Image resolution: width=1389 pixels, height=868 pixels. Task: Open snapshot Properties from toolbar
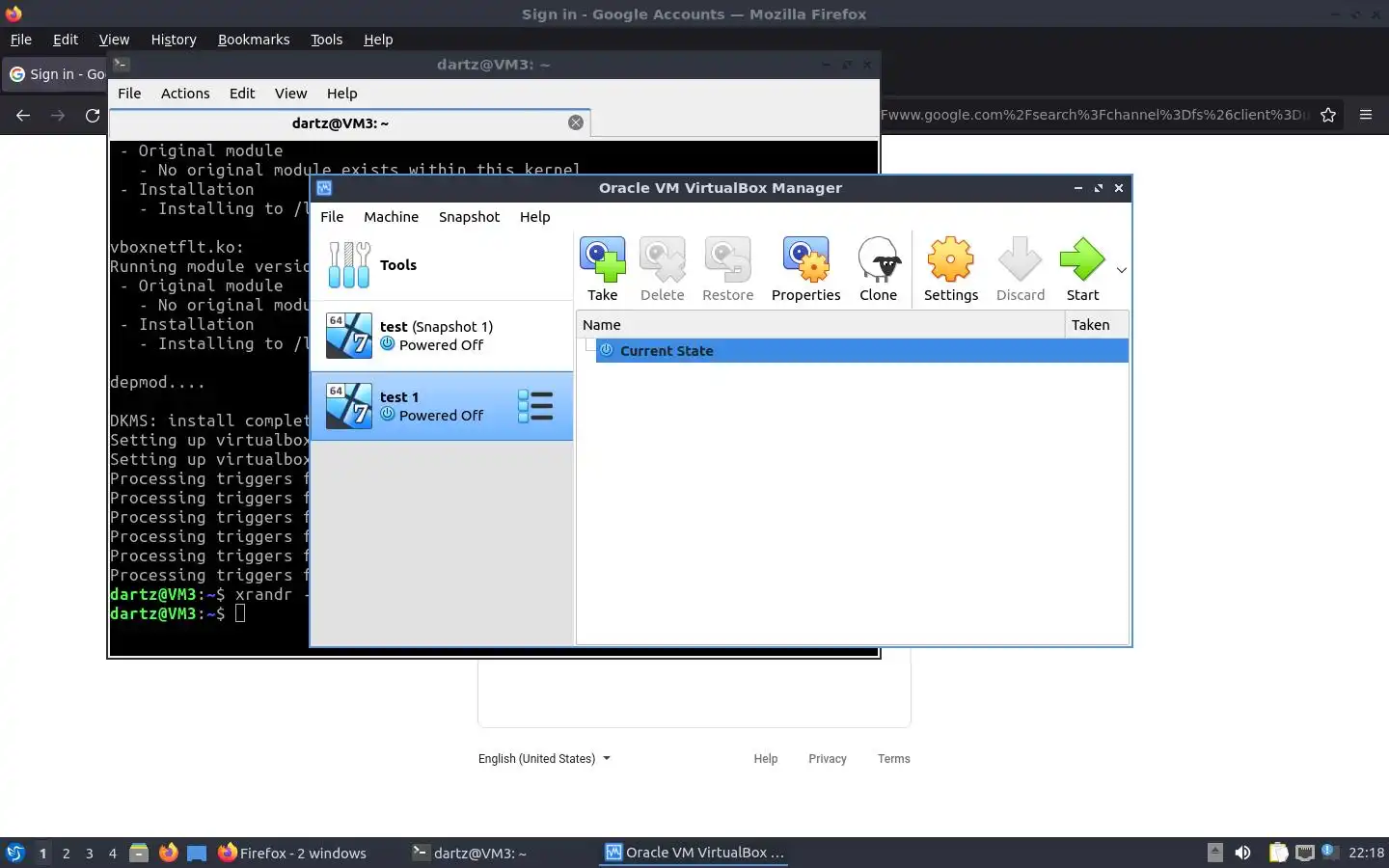click(805, 269)
